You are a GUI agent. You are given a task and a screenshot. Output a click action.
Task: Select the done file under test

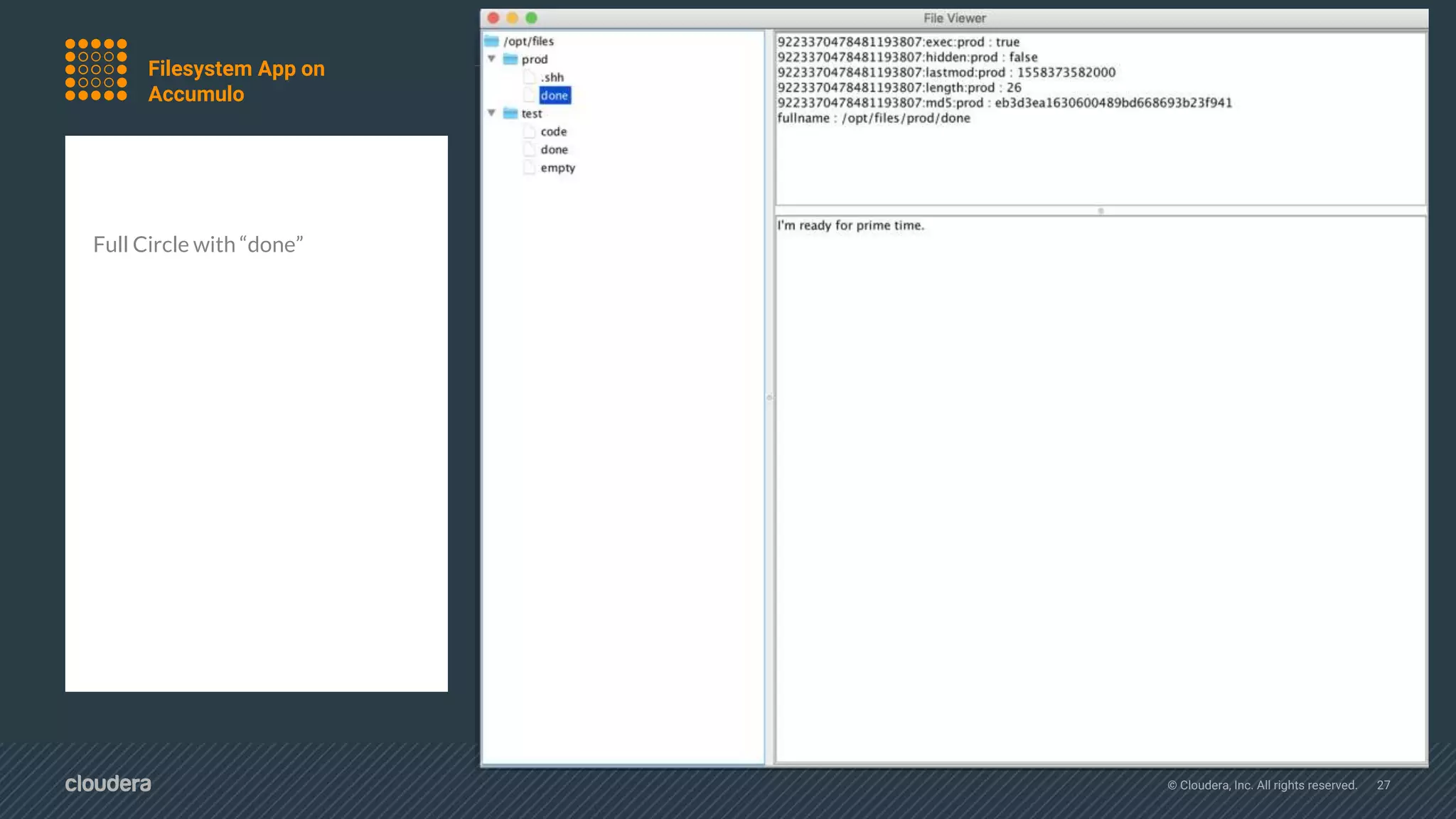pyautogui.click(x=555, y=149)
